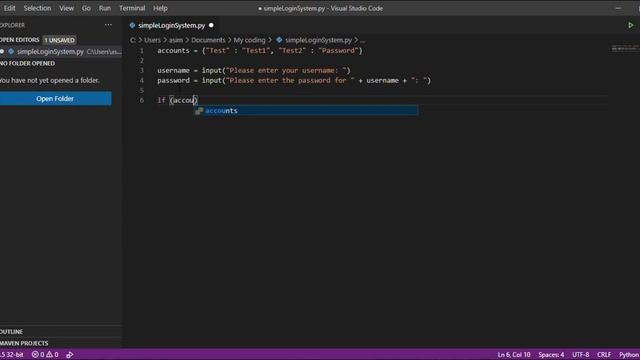Change indentation via Spaces: 4
The height and width of the screenshot is (360, 640).
(551, 355)
